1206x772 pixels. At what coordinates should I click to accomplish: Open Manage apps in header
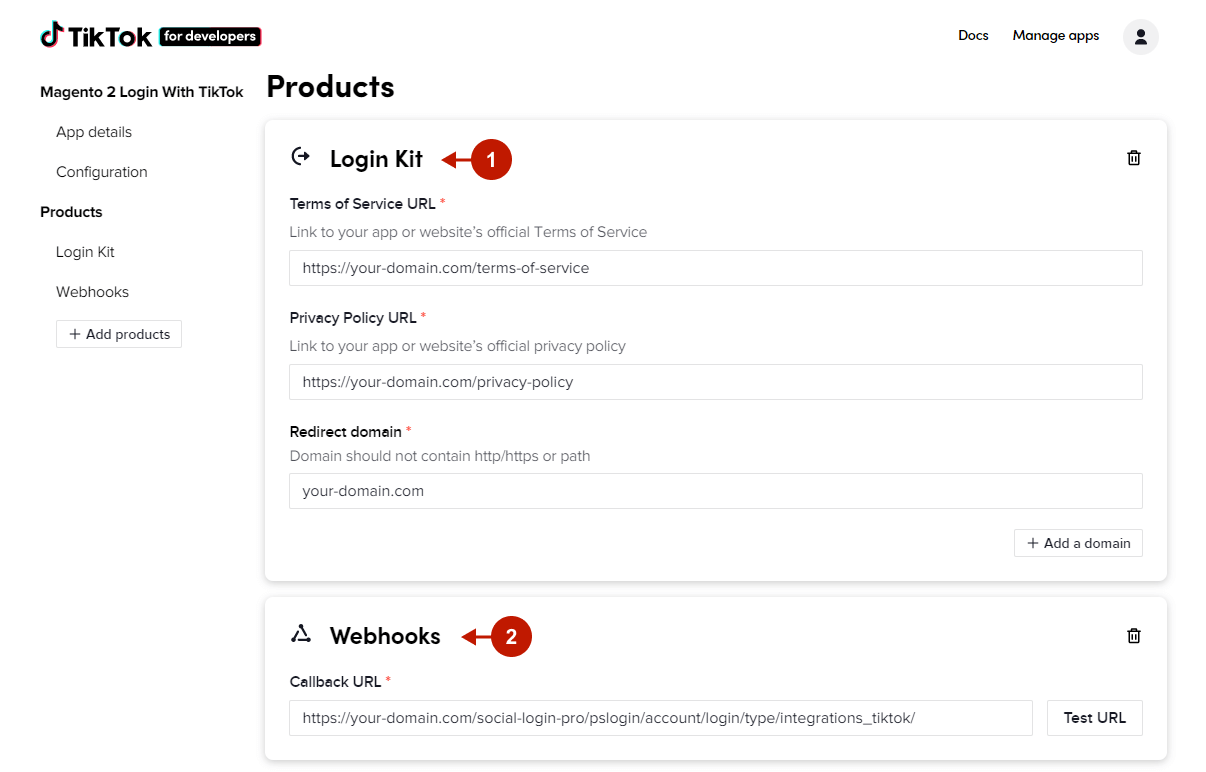coord(1056,35)
